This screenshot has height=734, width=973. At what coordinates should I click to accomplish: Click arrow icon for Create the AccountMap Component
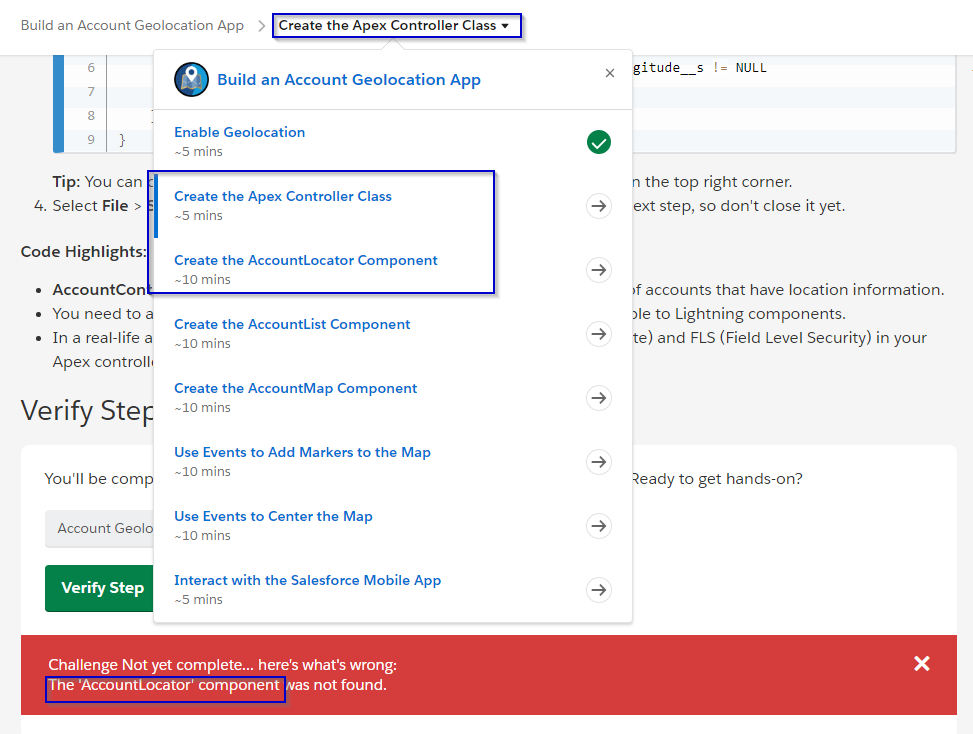coord(598,398)
